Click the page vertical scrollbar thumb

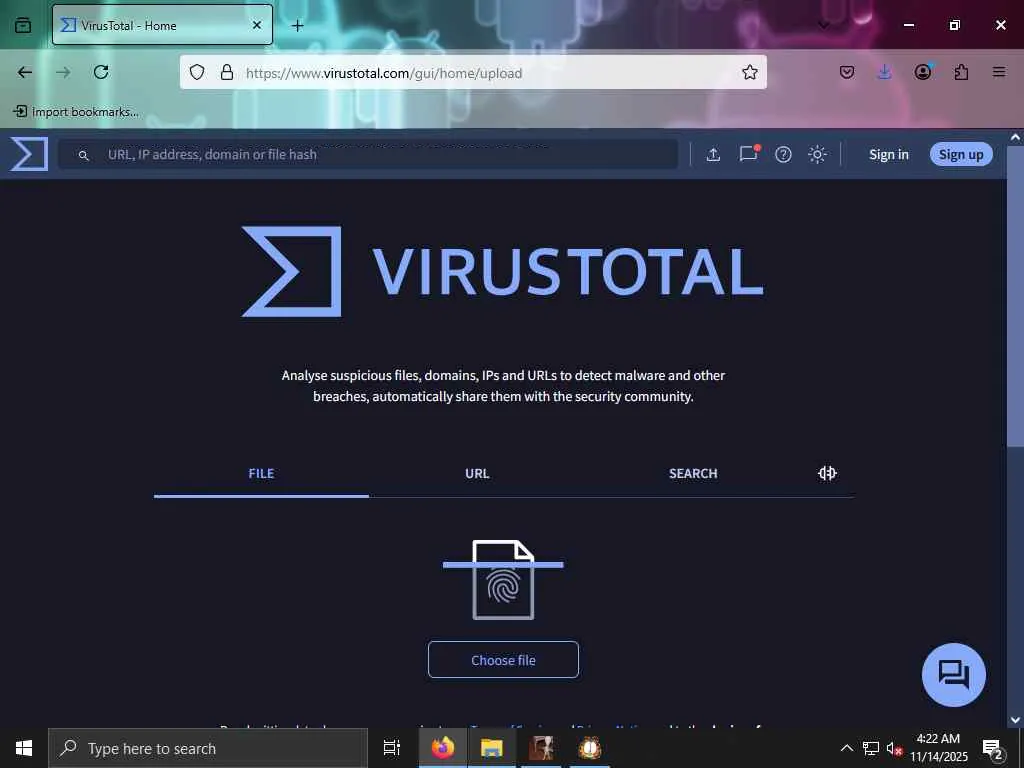(x=1015, y=297)
